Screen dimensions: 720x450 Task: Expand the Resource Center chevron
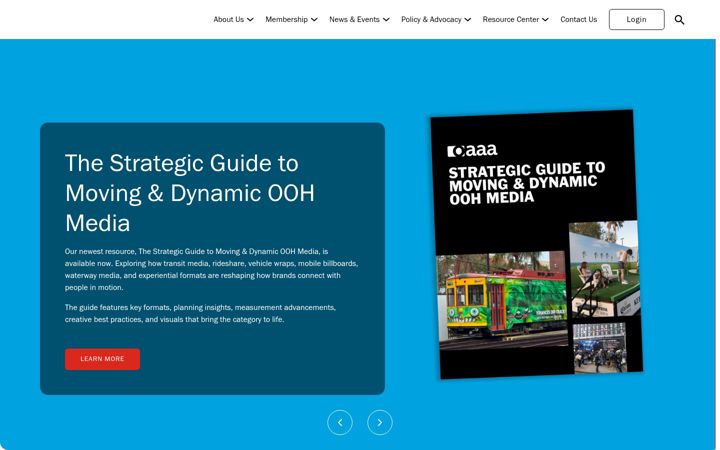click(x=545, y=20)
